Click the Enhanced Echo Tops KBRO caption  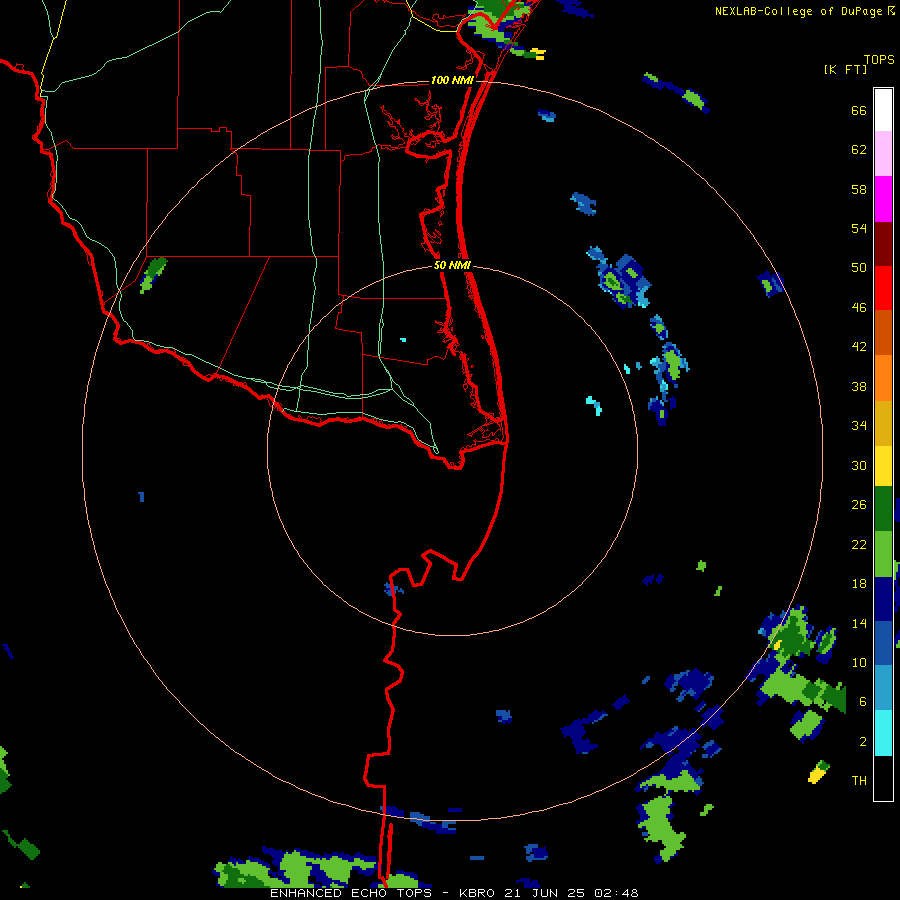tap(454, 893)
